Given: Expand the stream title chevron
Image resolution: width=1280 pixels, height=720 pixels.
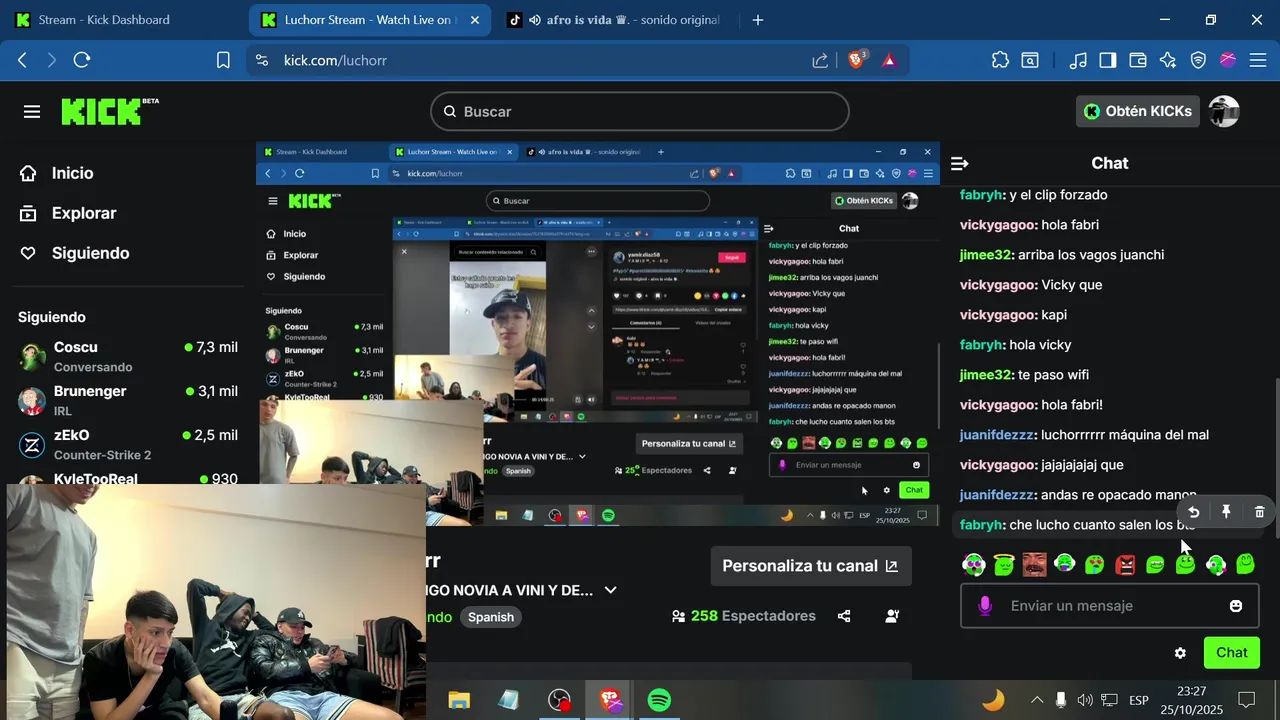Looking at the screenshot, I should pos(610,590).
